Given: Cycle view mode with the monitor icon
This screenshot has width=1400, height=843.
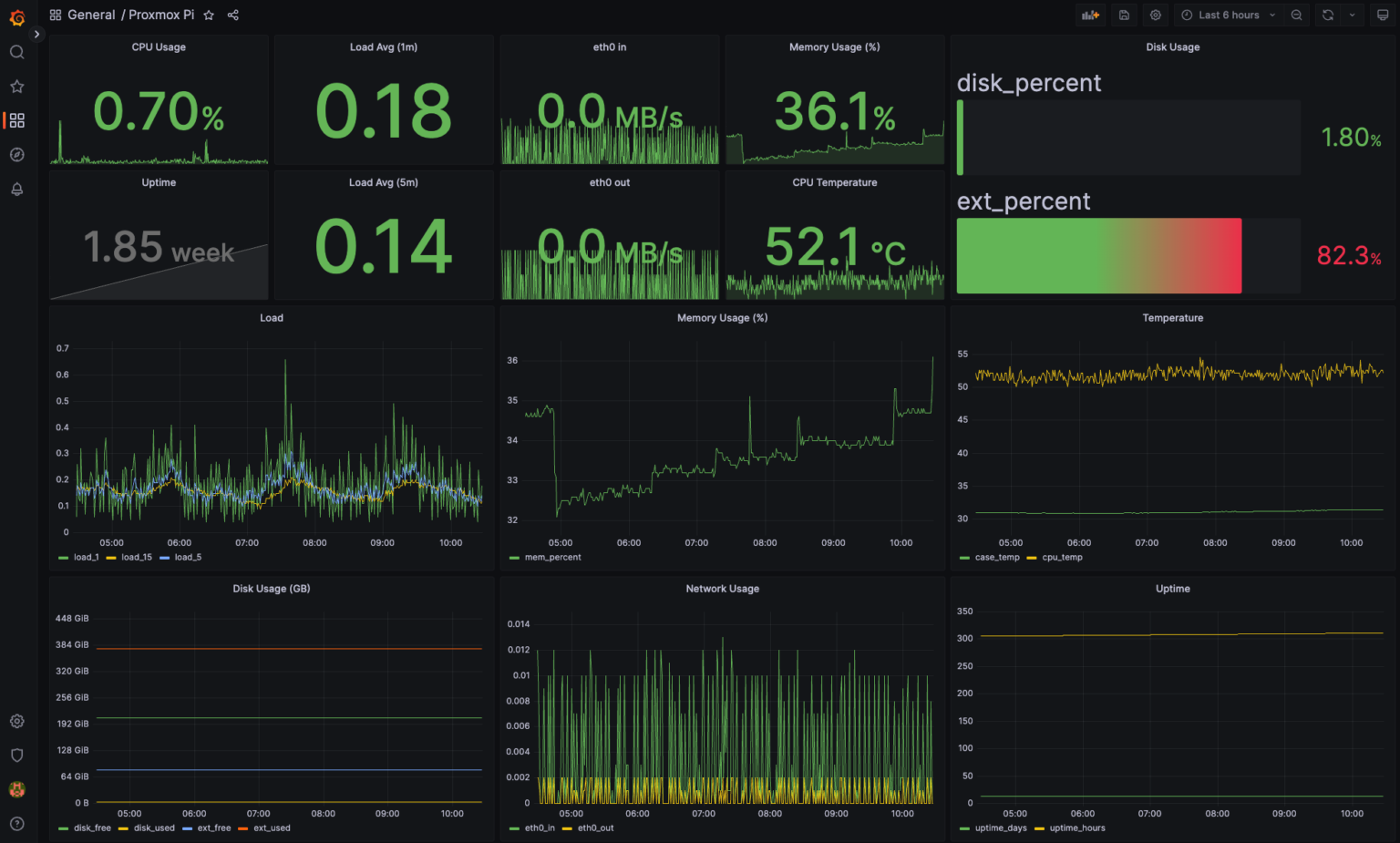Looking at the screenshot, I should [1383, 15].
